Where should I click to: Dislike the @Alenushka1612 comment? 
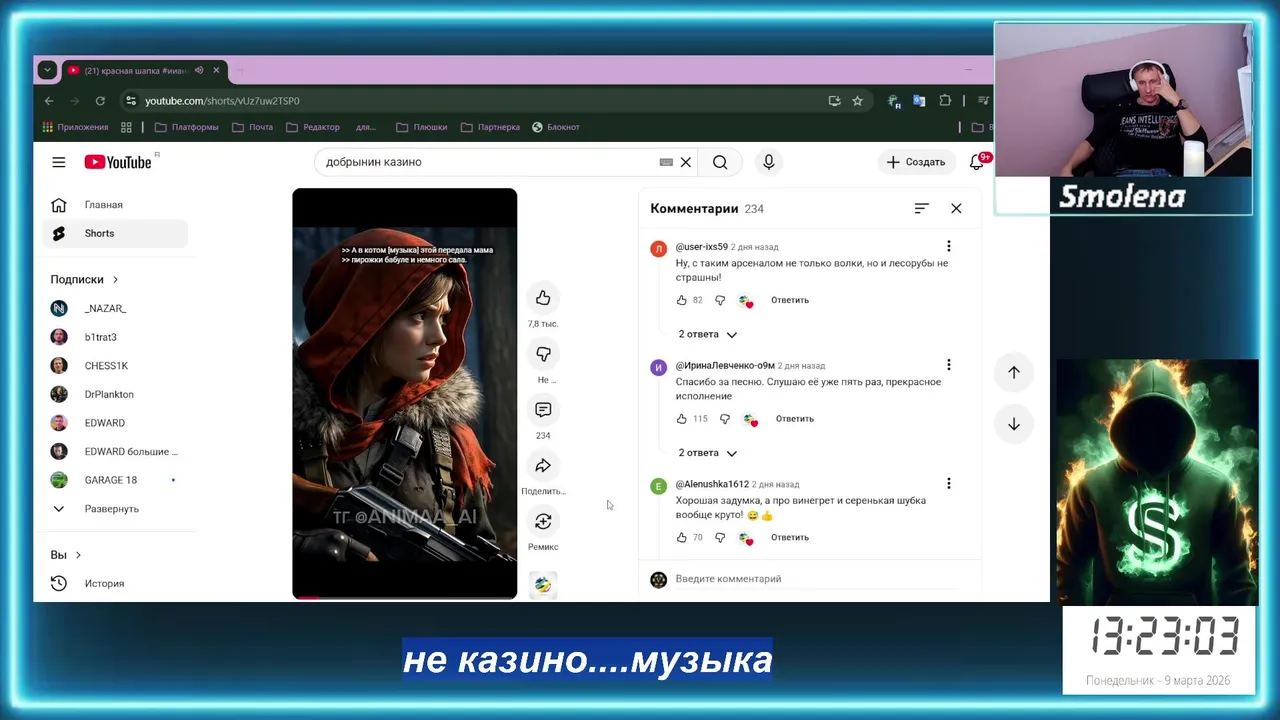coord(720,538)
